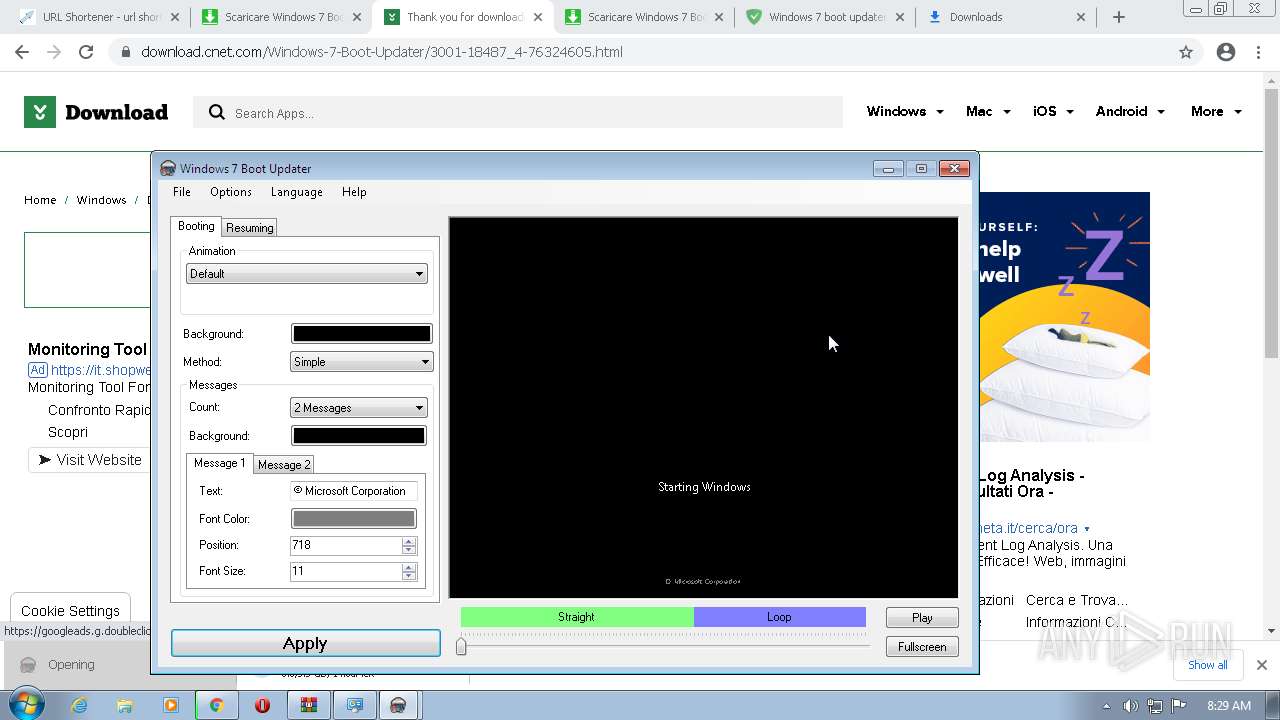Launch Internet Explorer from the taskbar
1280x720 pixels.
pos(79,705)
